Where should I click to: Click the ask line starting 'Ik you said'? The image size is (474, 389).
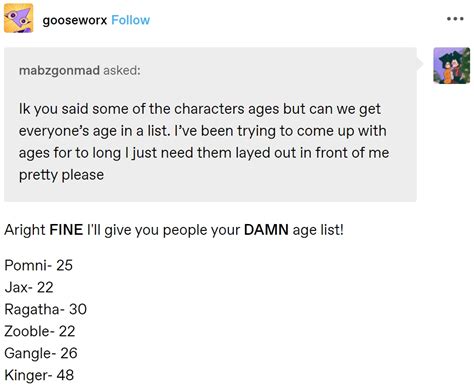tap(200, 109)
